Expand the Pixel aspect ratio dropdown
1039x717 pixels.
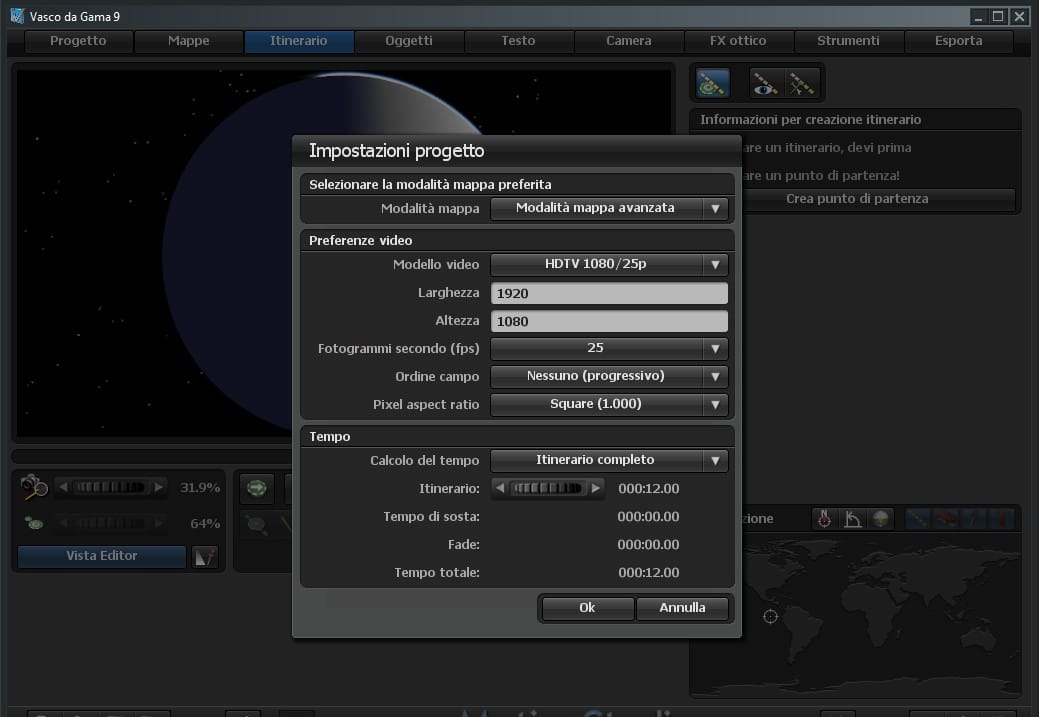609,404
